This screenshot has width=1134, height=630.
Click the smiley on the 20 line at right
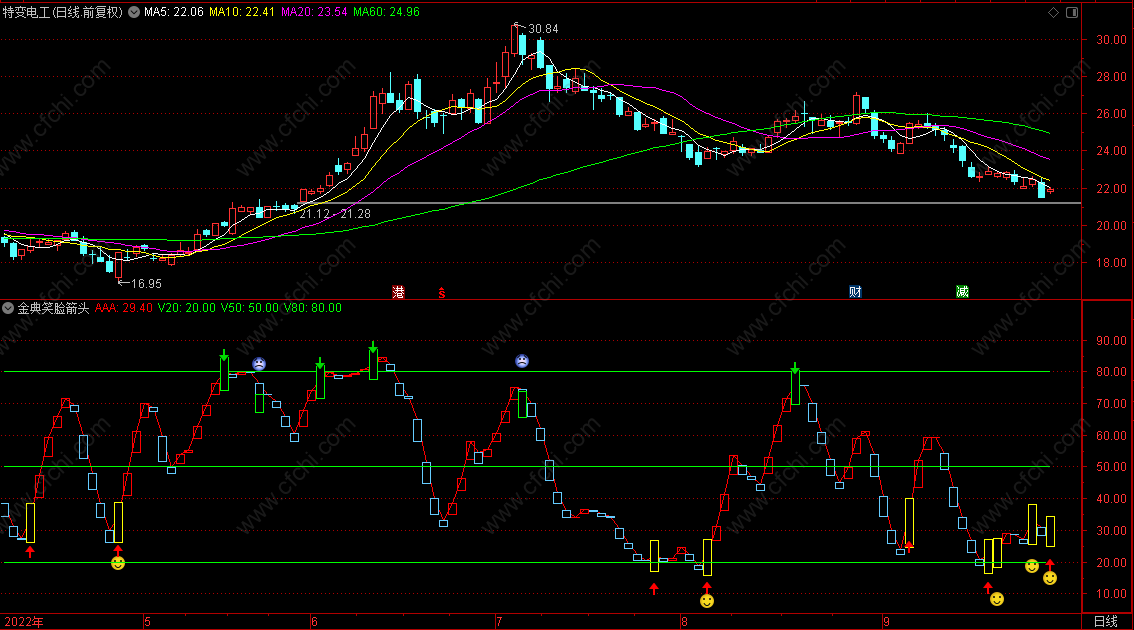(x=1032, y=566)
